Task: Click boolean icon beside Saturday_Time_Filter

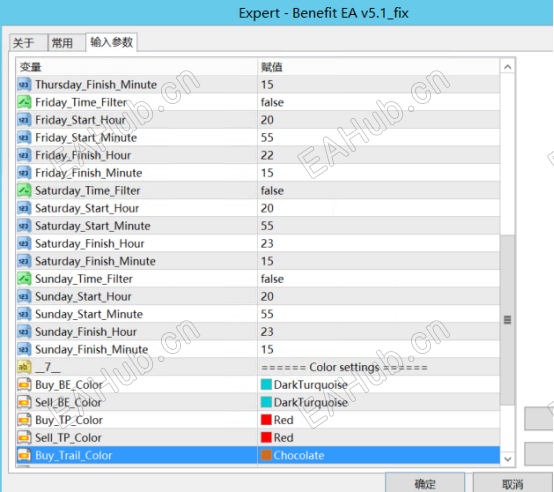Action: (24, 191)
